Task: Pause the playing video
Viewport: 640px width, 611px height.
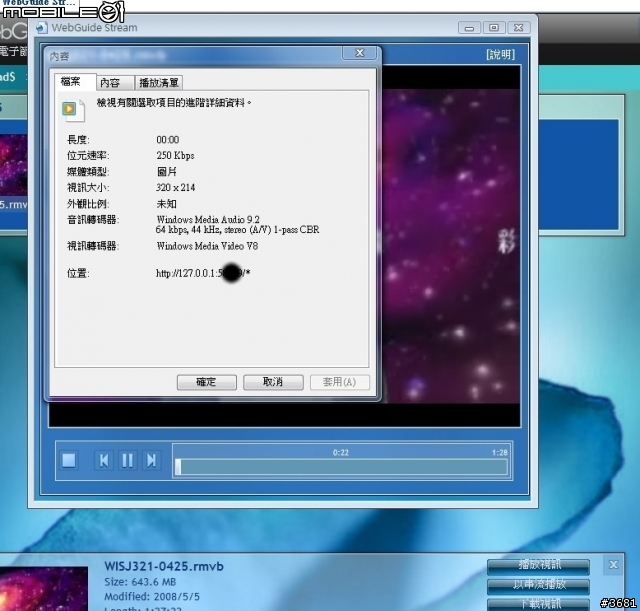Action: [x=127, y=460]
